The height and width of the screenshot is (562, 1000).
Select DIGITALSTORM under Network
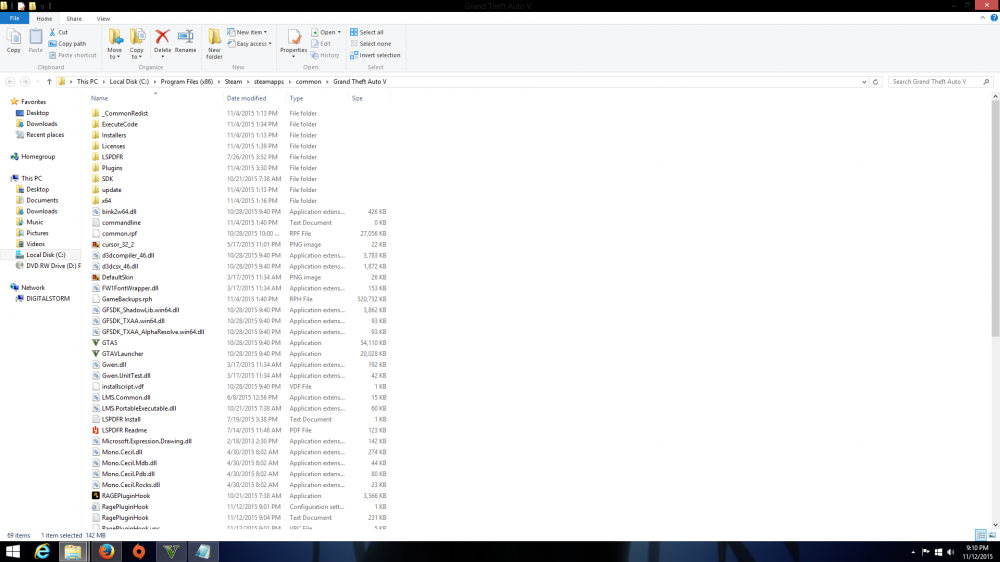[x=48, y=299]
